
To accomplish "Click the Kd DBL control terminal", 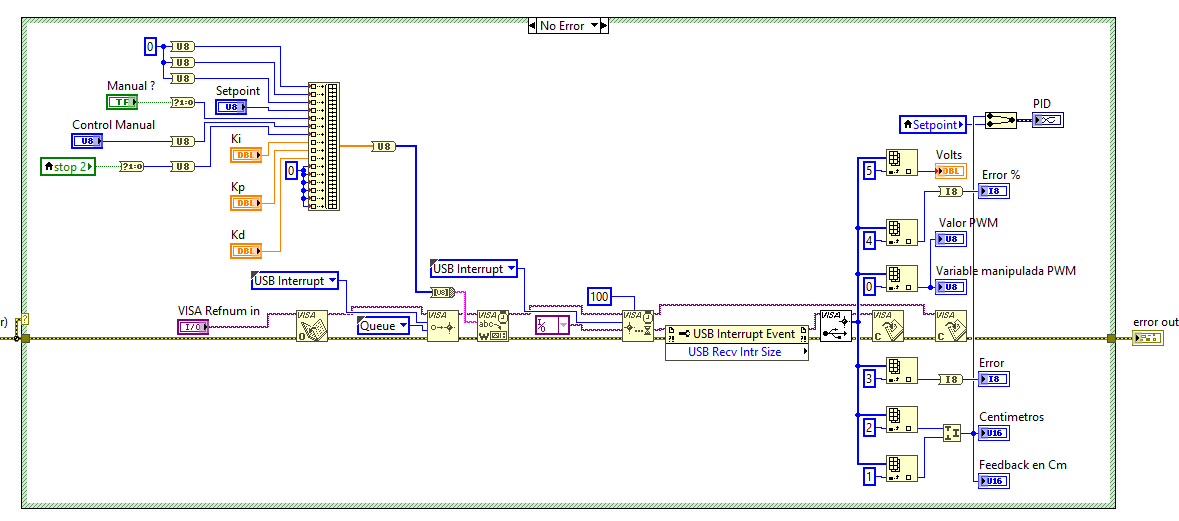I will [247, 250].
